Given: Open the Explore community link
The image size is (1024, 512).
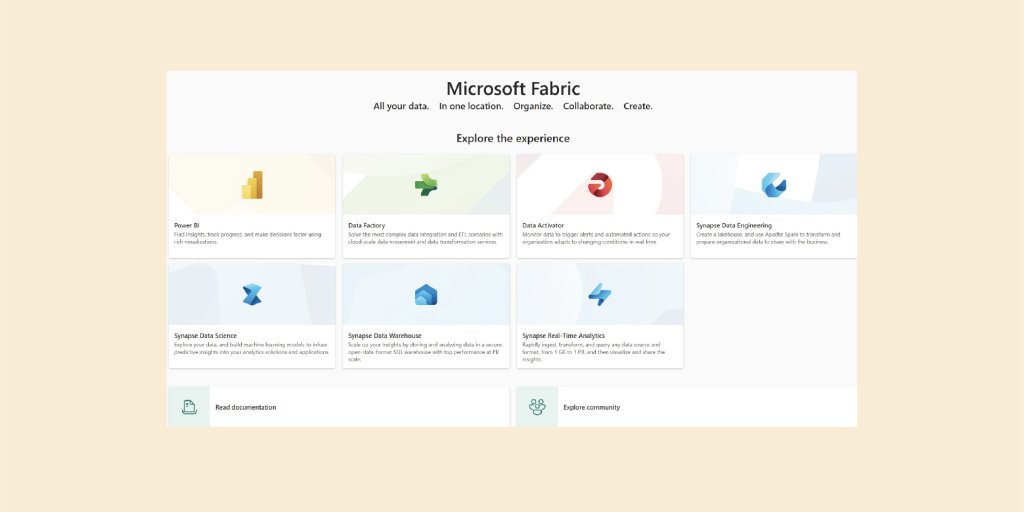Looking at the screenshot, I should tap(591, 408).
